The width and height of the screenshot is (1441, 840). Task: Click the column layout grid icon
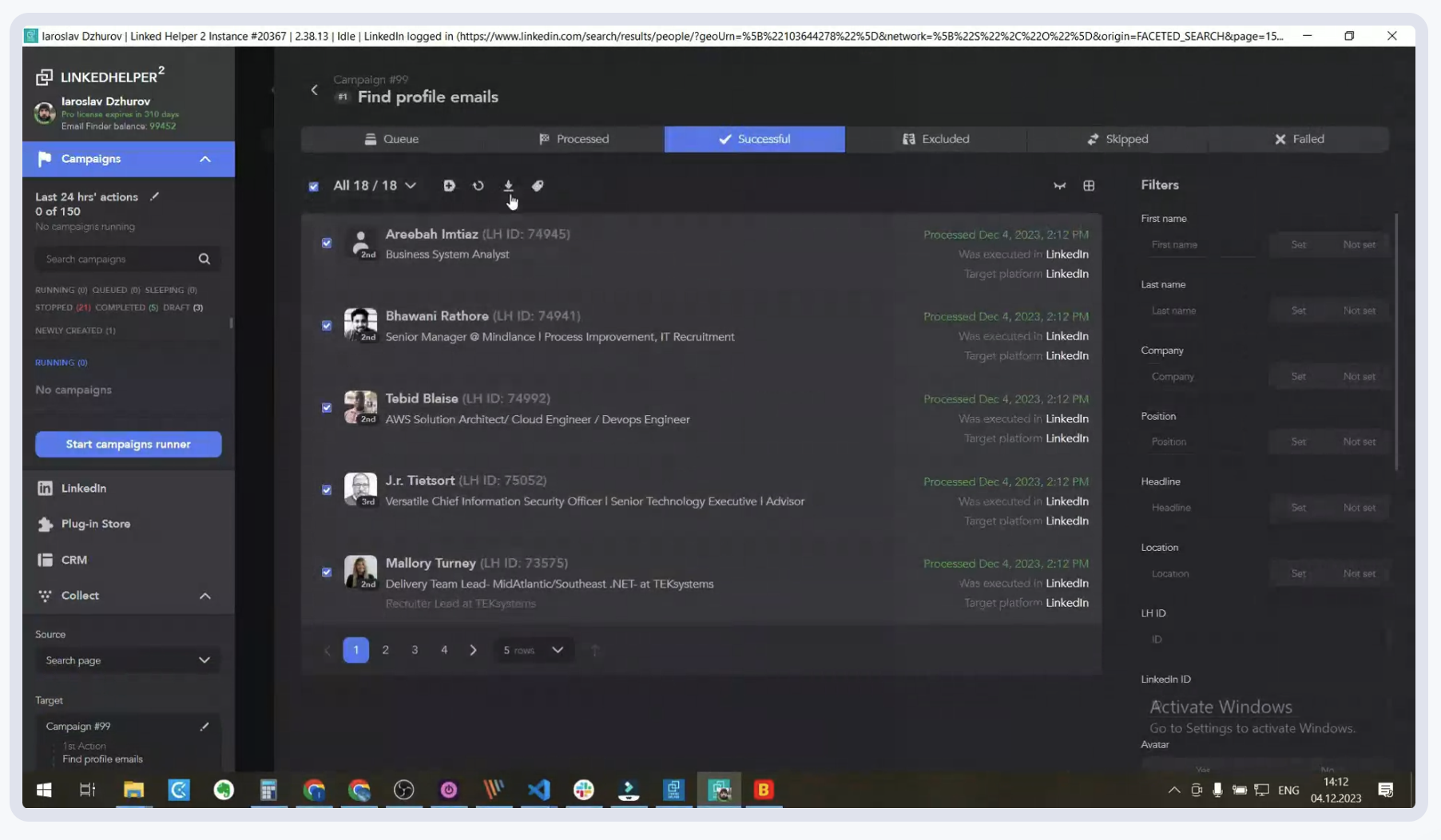(x=1090, y=185)
